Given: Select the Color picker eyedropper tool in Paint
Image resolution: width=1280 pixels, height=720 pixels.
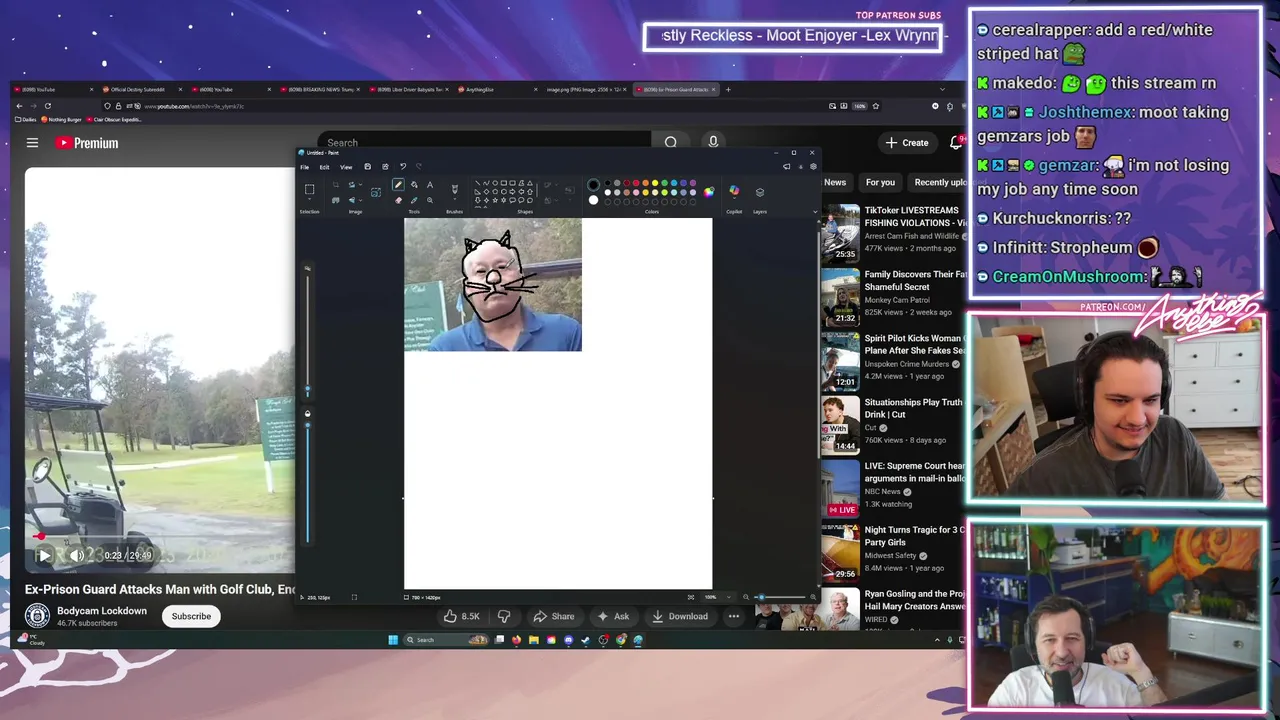Looking at the screenshot, I should (x=414, y=200).
